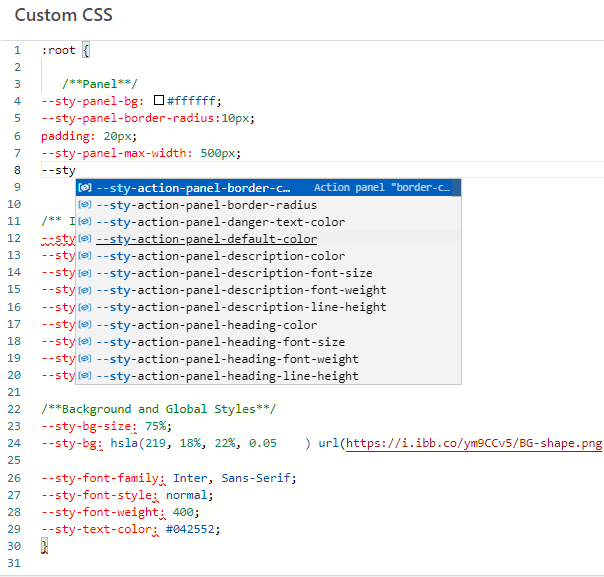The image size is (604, 577).
Task: Place cursor after --sty on line 8
Action: [x=76, y=170]
